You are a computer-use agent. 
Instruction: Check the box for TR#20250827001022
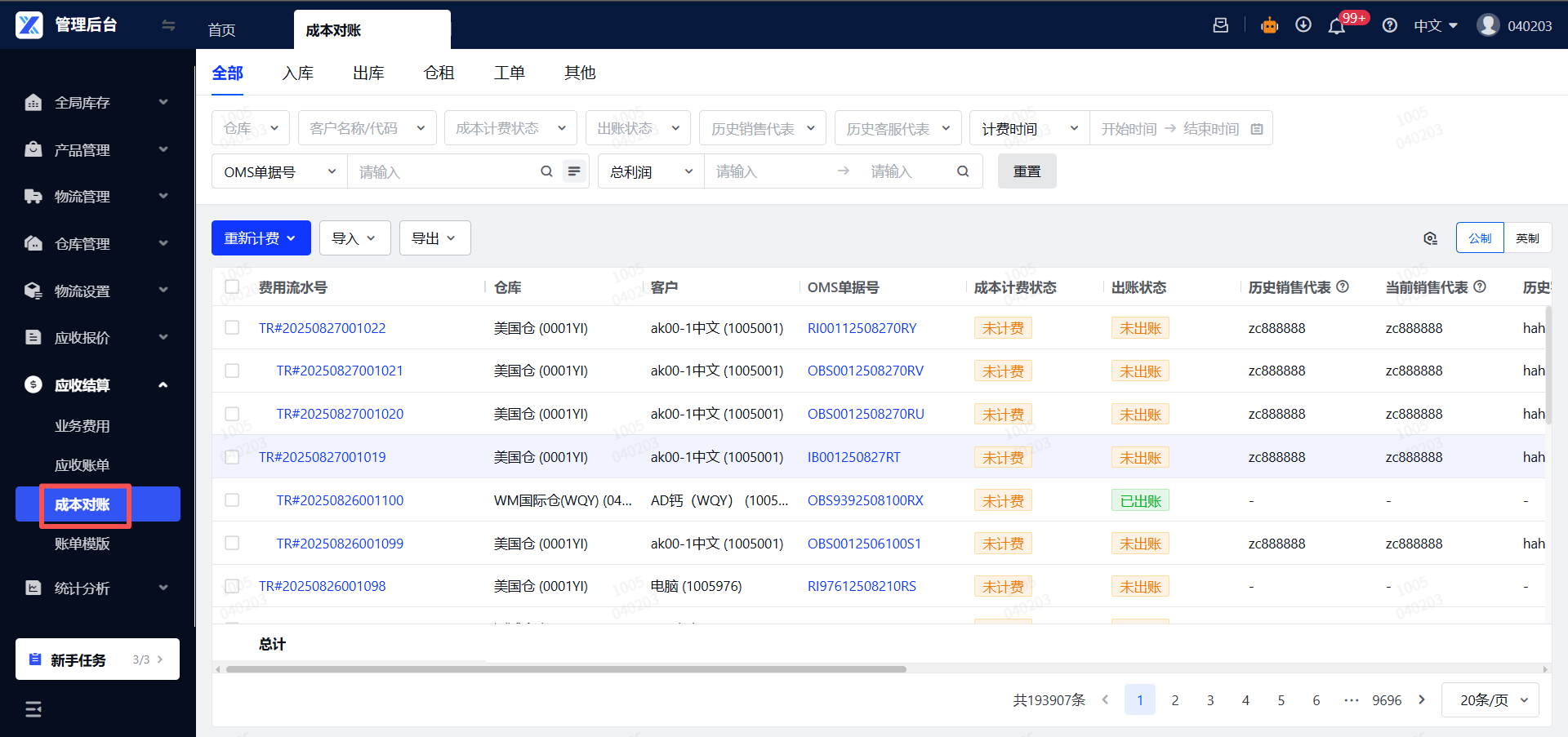tap(233, 328)
